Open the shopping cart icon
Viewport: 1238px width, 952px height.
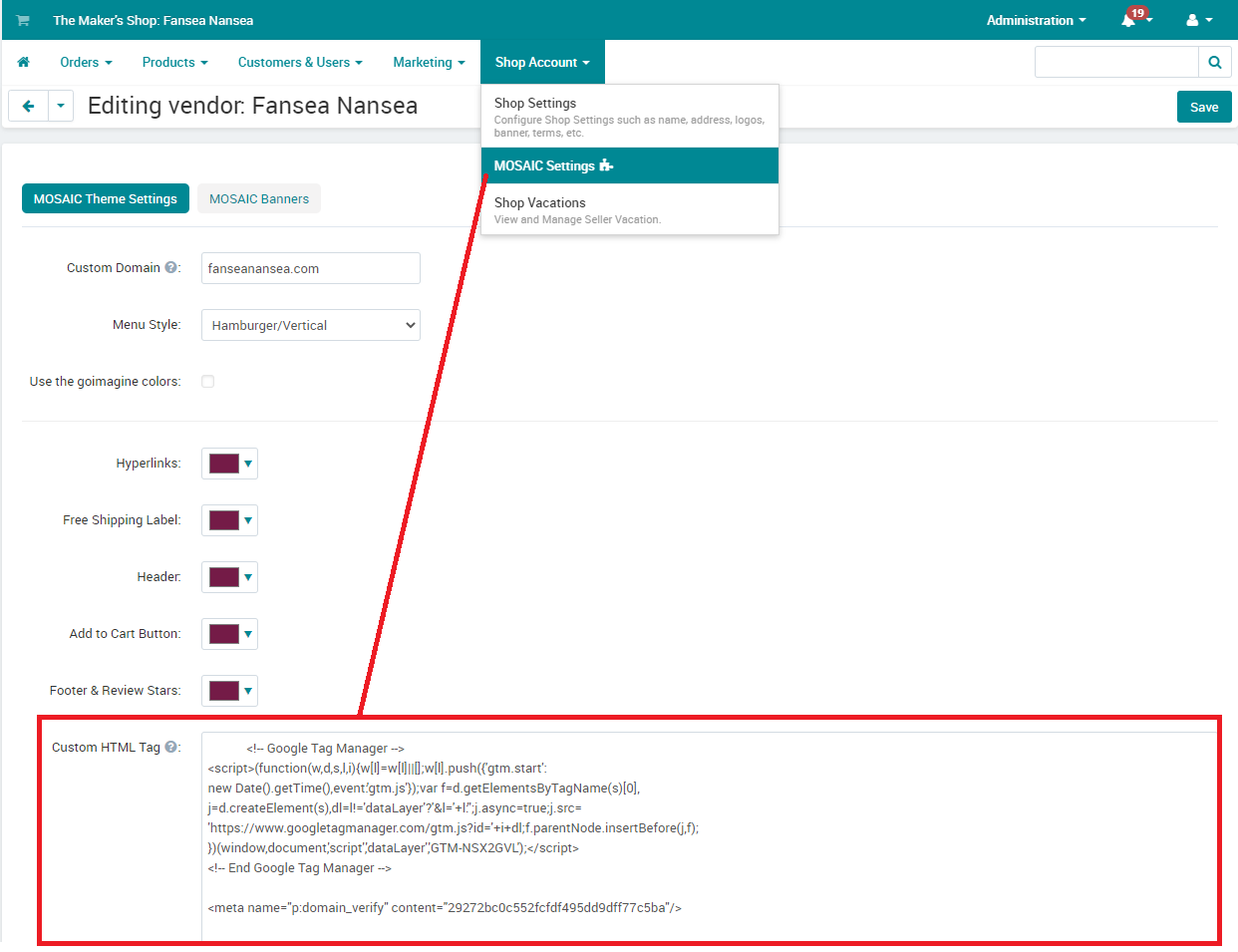coord(22,20)
